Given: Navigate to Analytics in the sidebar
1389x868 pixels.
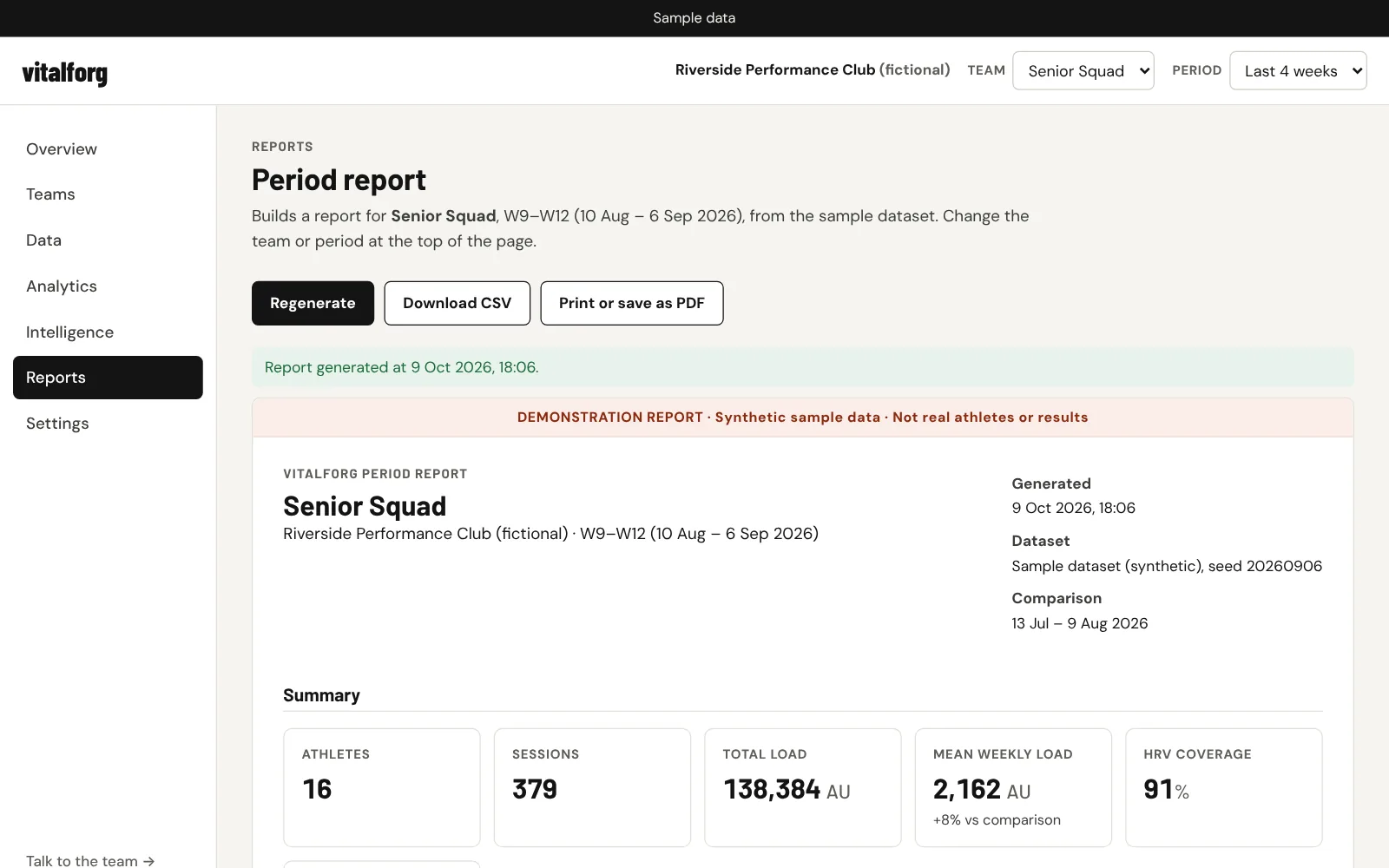Looking at the screenshot, I should click(108, 286).
